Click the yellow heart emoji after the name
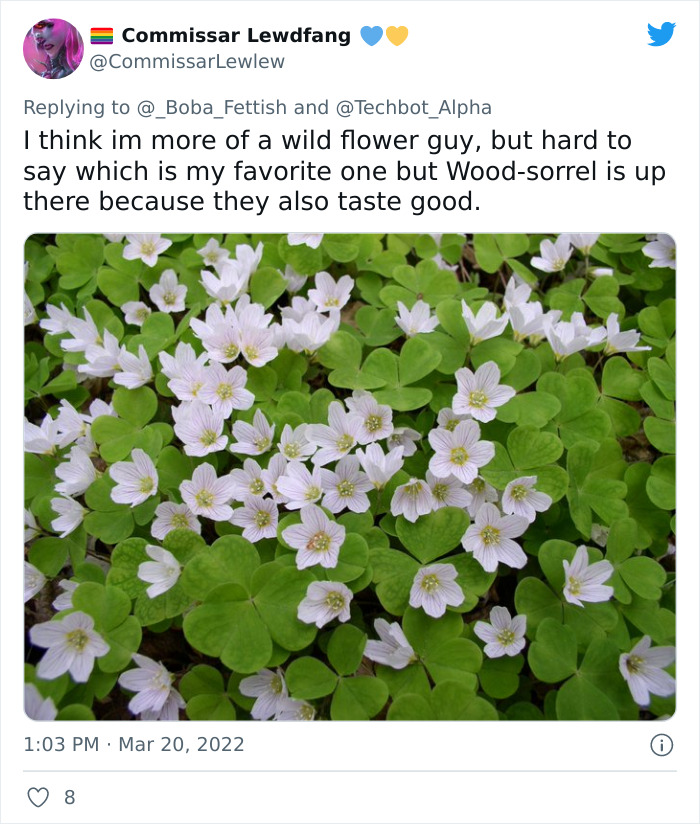Viewport: 700px width, 824px height. pyautogui.click(x=397, y=36)
